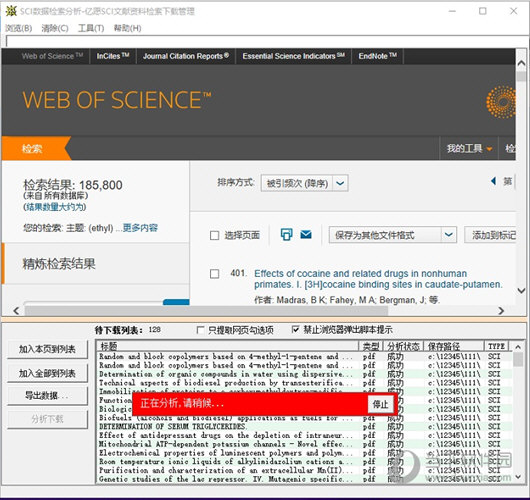
Task: Switch to Journal Citation Reports tab
Action: tap(186, 56)
